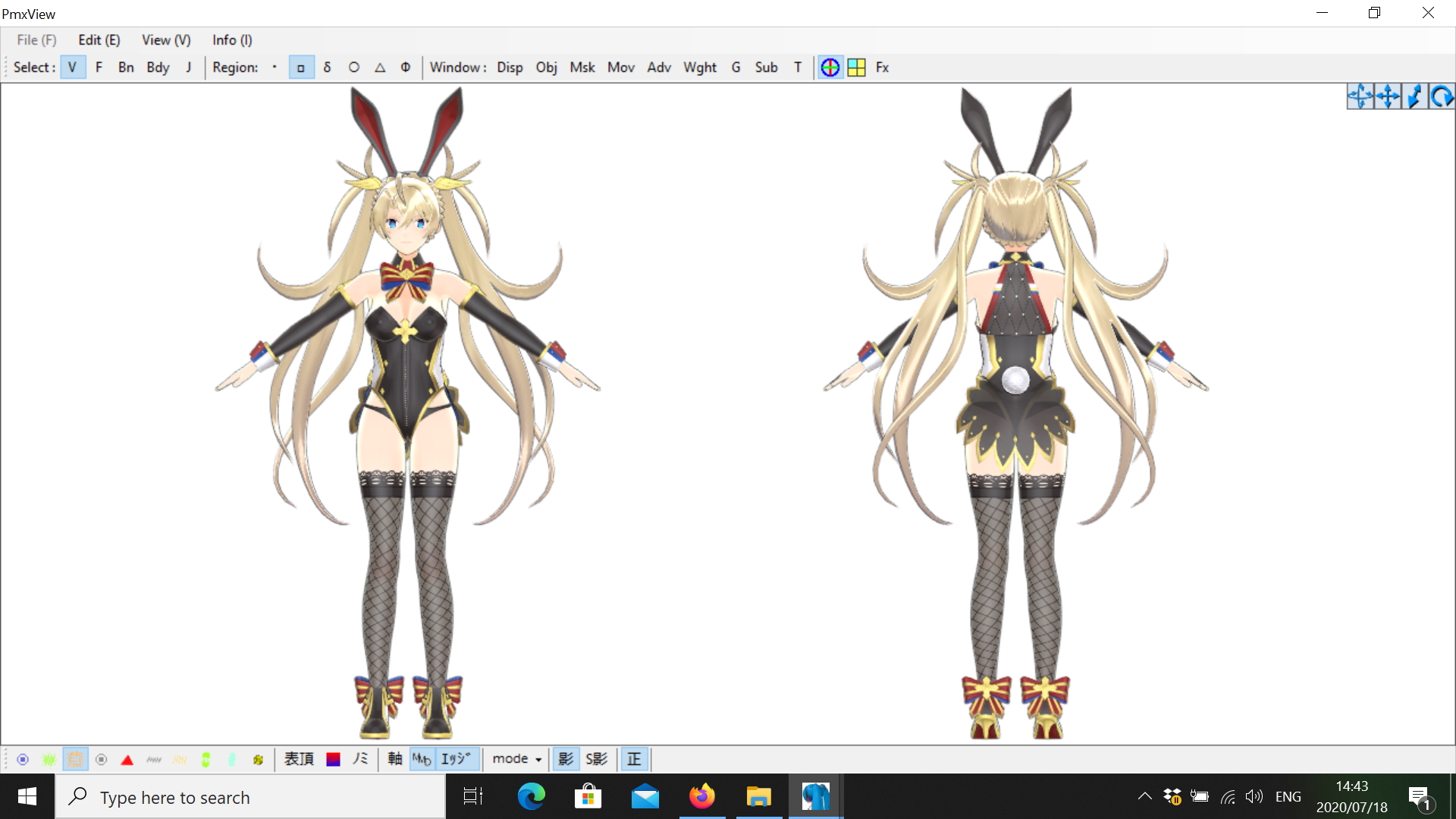
Task: Toggle the square region selection mode
Action: click(x=301, y=67)
